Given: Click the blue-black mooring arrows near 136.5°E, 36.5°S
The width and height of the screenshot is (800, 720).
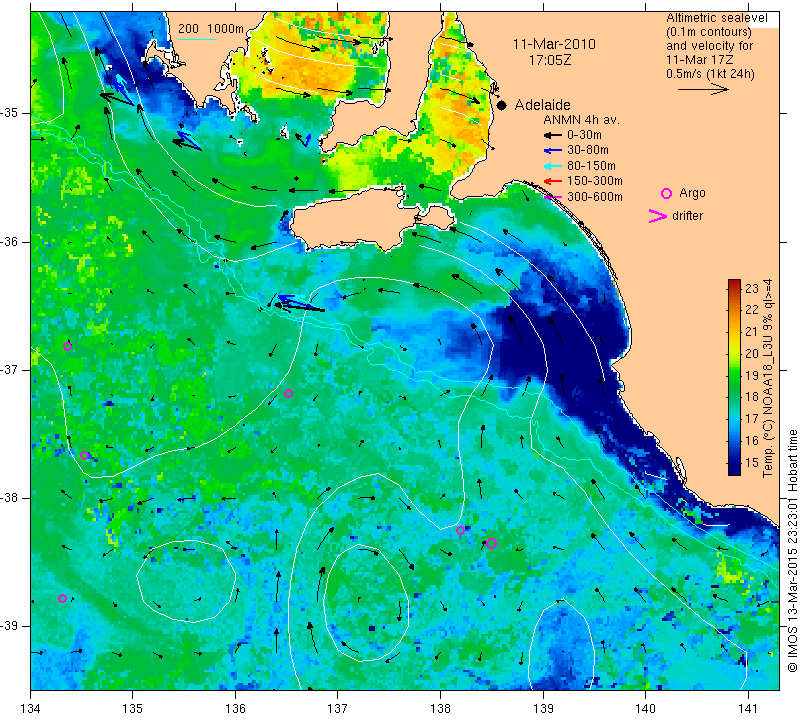Looking at the screenshot, I should tap(298, 303).
